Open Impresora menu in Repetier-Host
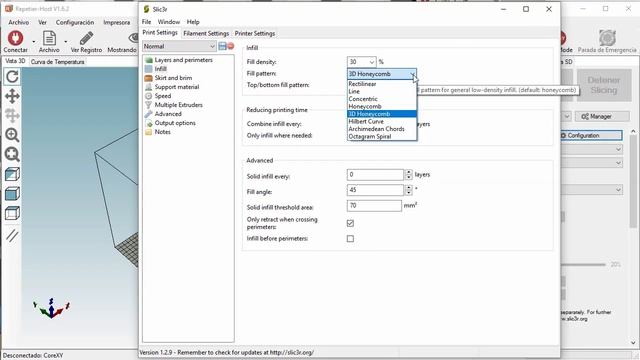The width and height of the screenshot is (640, 360). pos(117,22)
